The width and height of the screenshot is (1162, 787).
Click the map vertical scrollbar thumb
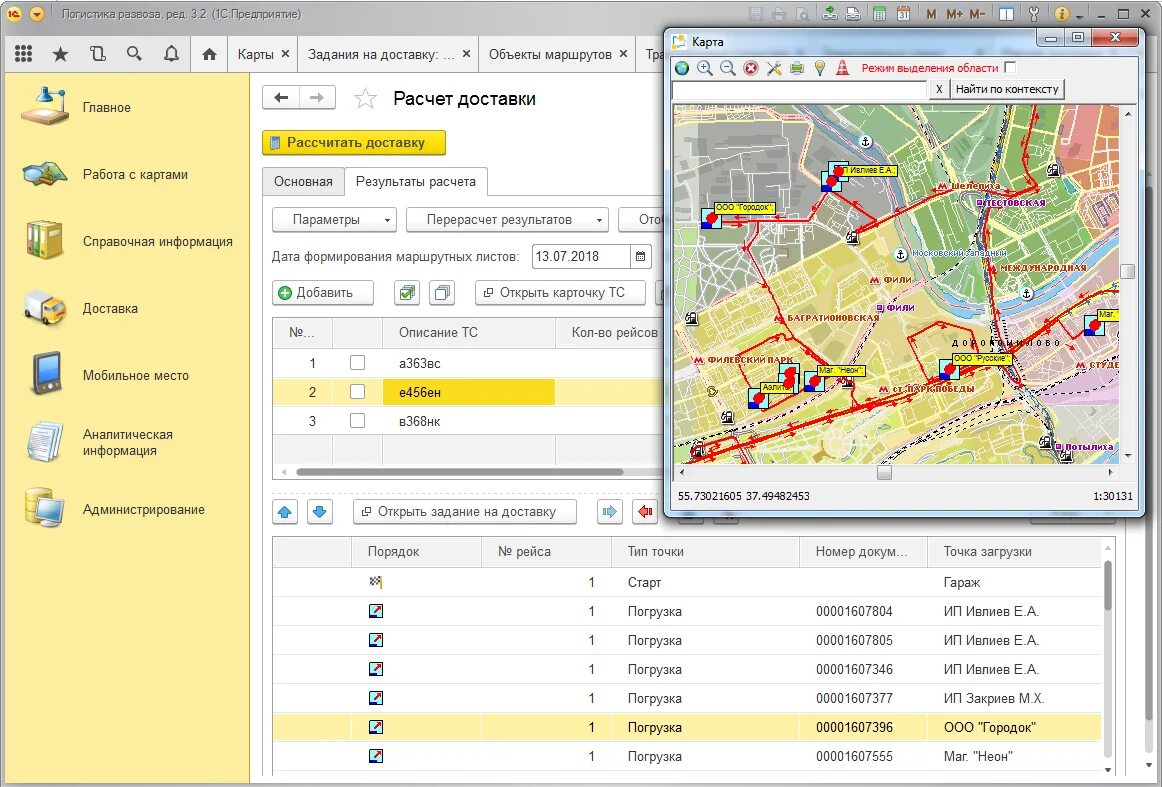[x=1128, y=272]
